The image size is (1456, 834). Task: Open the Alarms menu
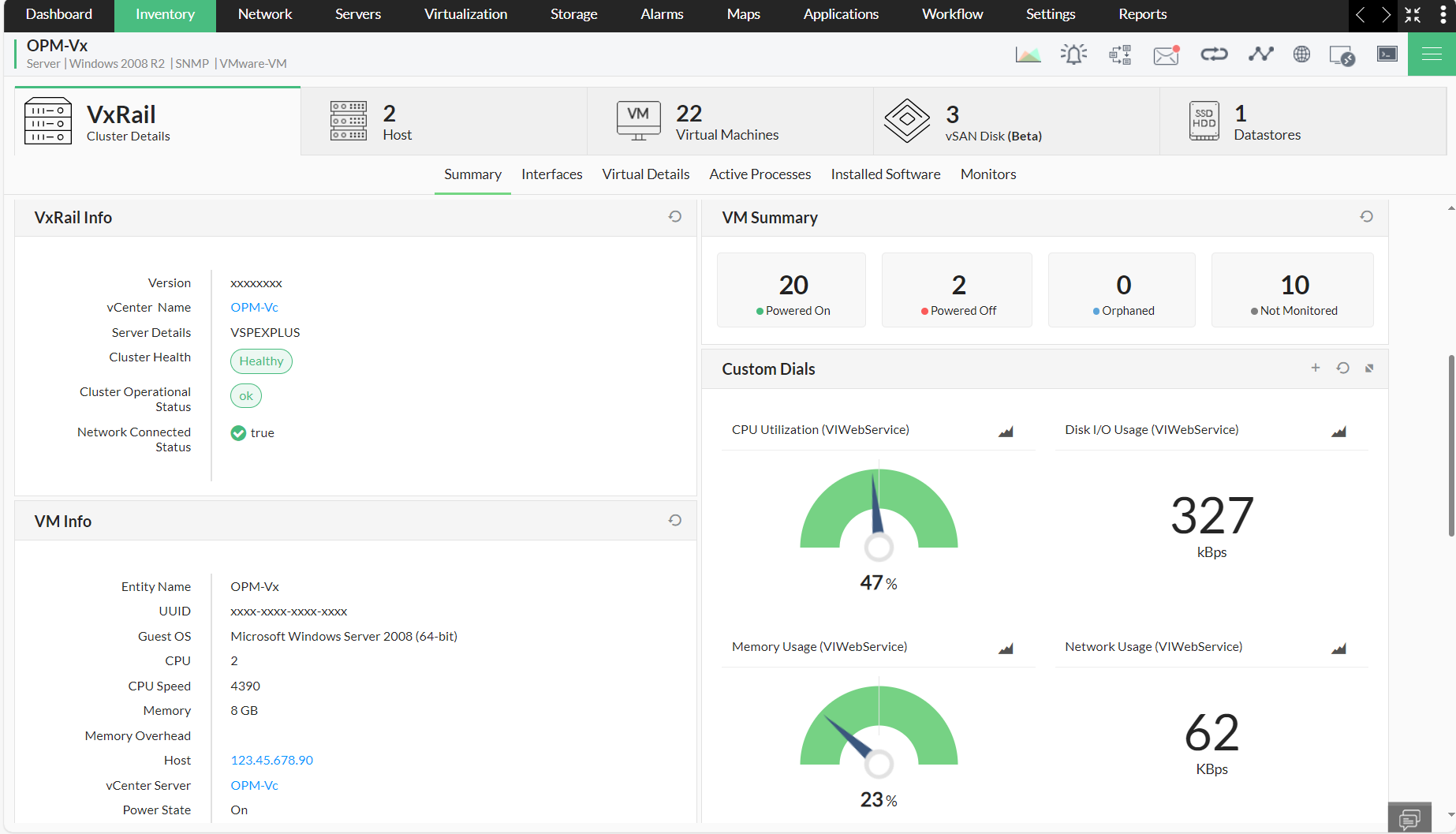pyautogui.click(x=662, y=14)
